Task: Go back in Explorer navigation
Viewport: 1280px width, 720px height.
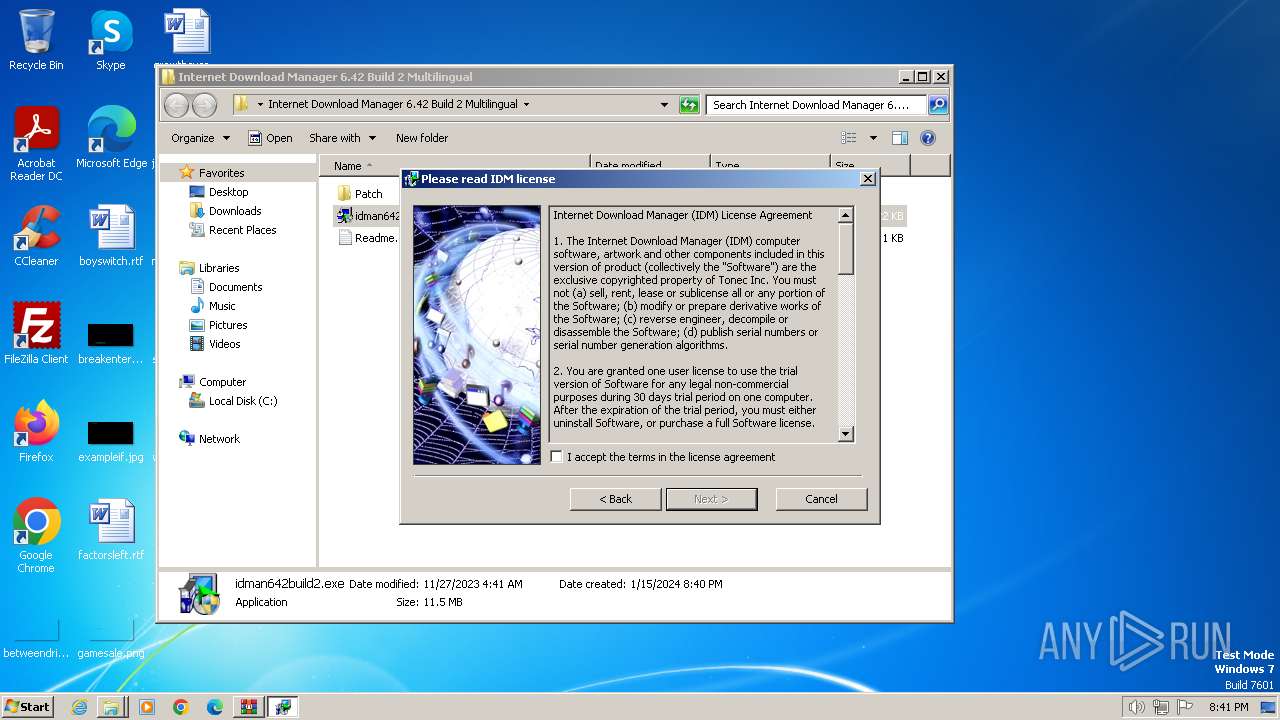Action: pos(176,105)
